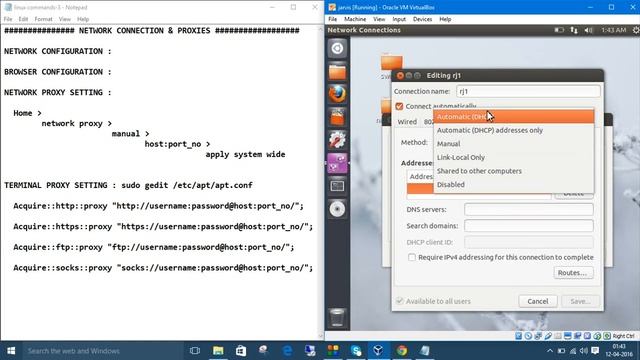Choose Shared to other computers option
The height and width of the screenshot is (360, 640).
(513, 171)
